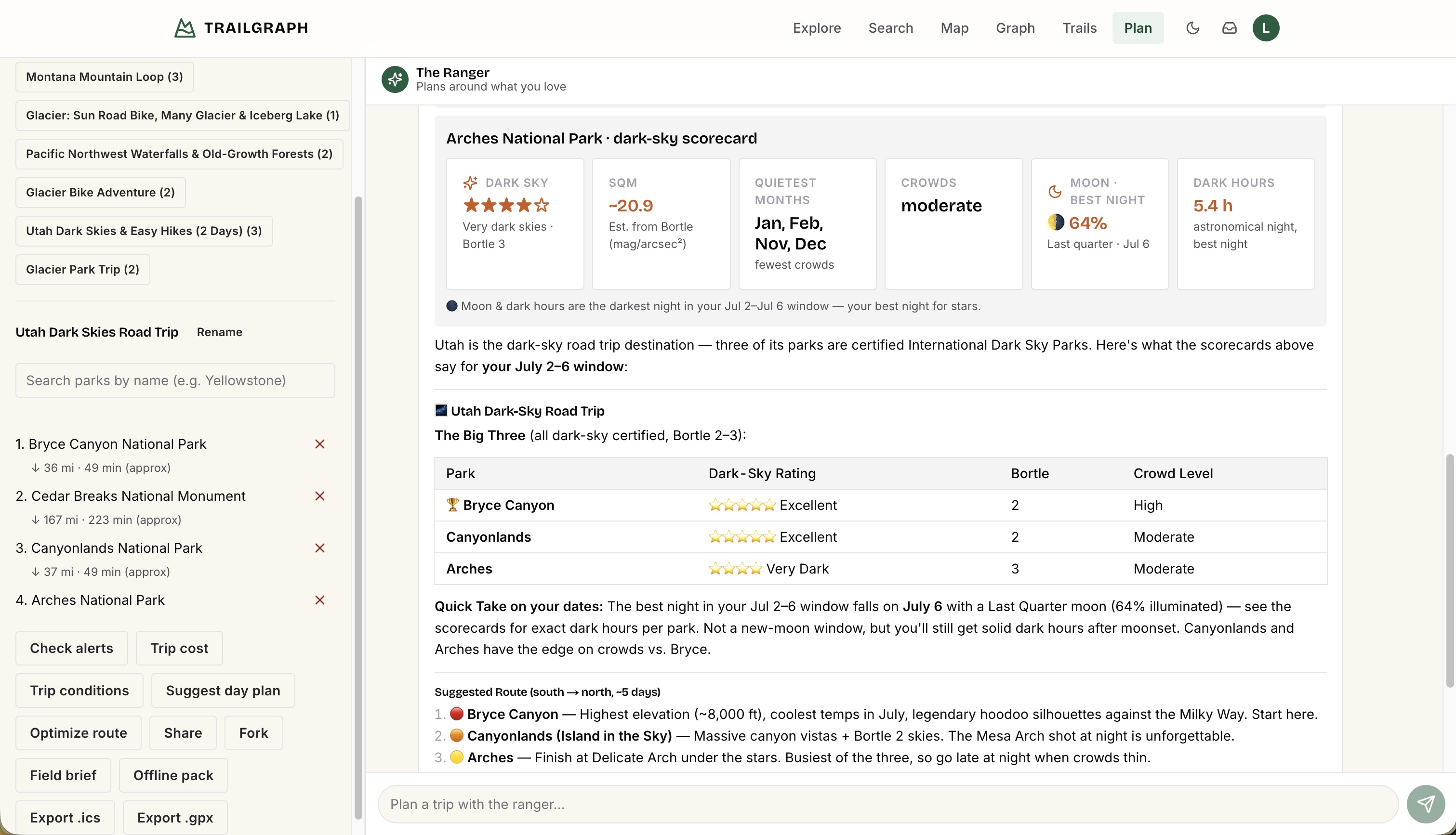Viewport: 1456px width, 835px height.
Task: Click the night-sky emoji by Utah Dark-Sky Road Trip
Action: coord(441,410)
